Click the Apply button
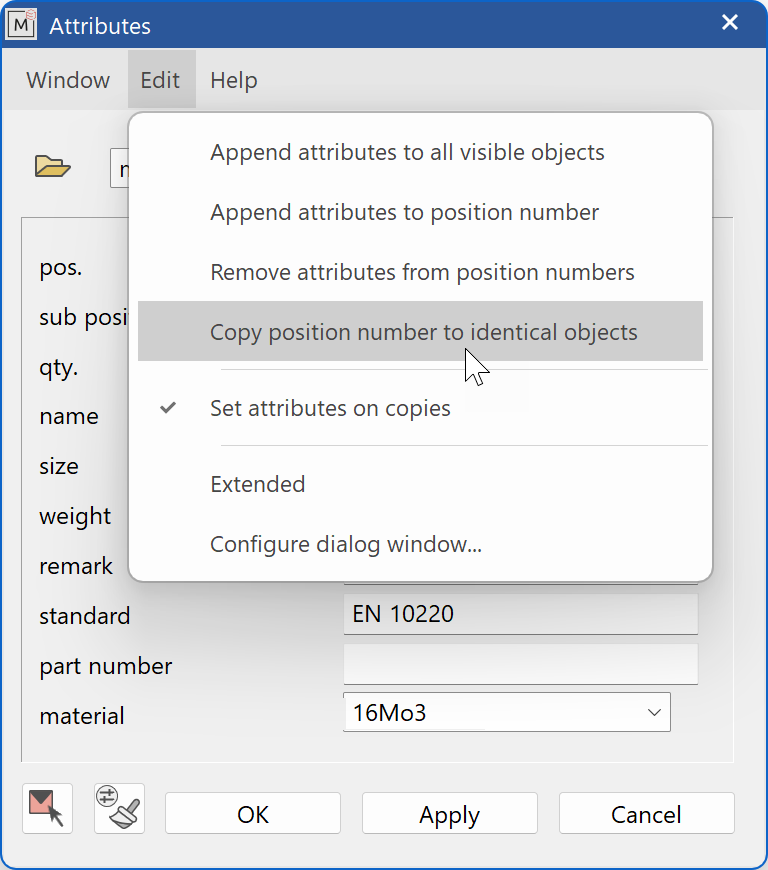Image resolution: width=768 pixels, height=870 pixels. pyautogui.click(x=449, y=813)
